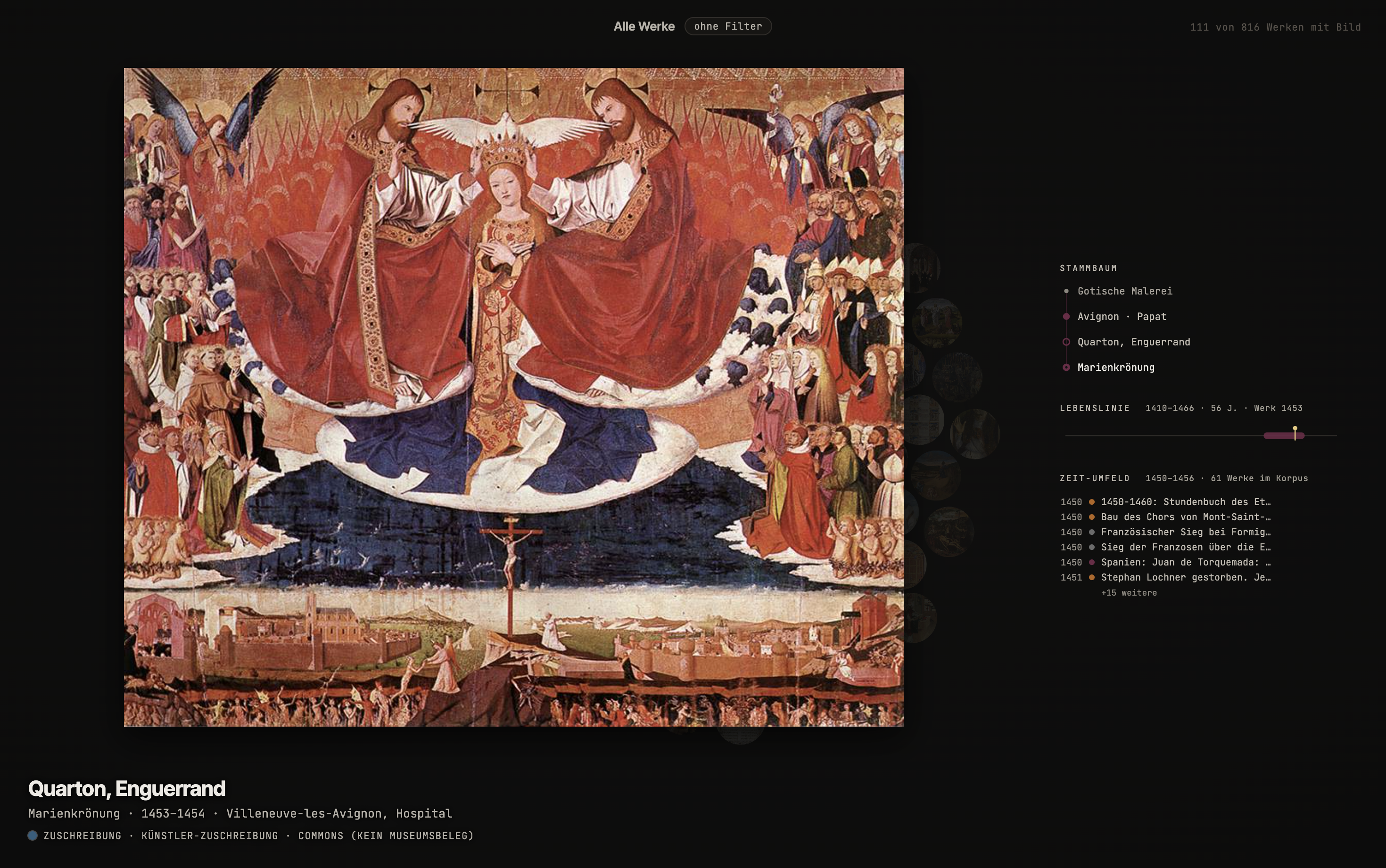The width and height of the screenshot is (1386, 868).
Task: Click the blue dot before "ZUSCHREIBUNG"
Action: point(33,835)
